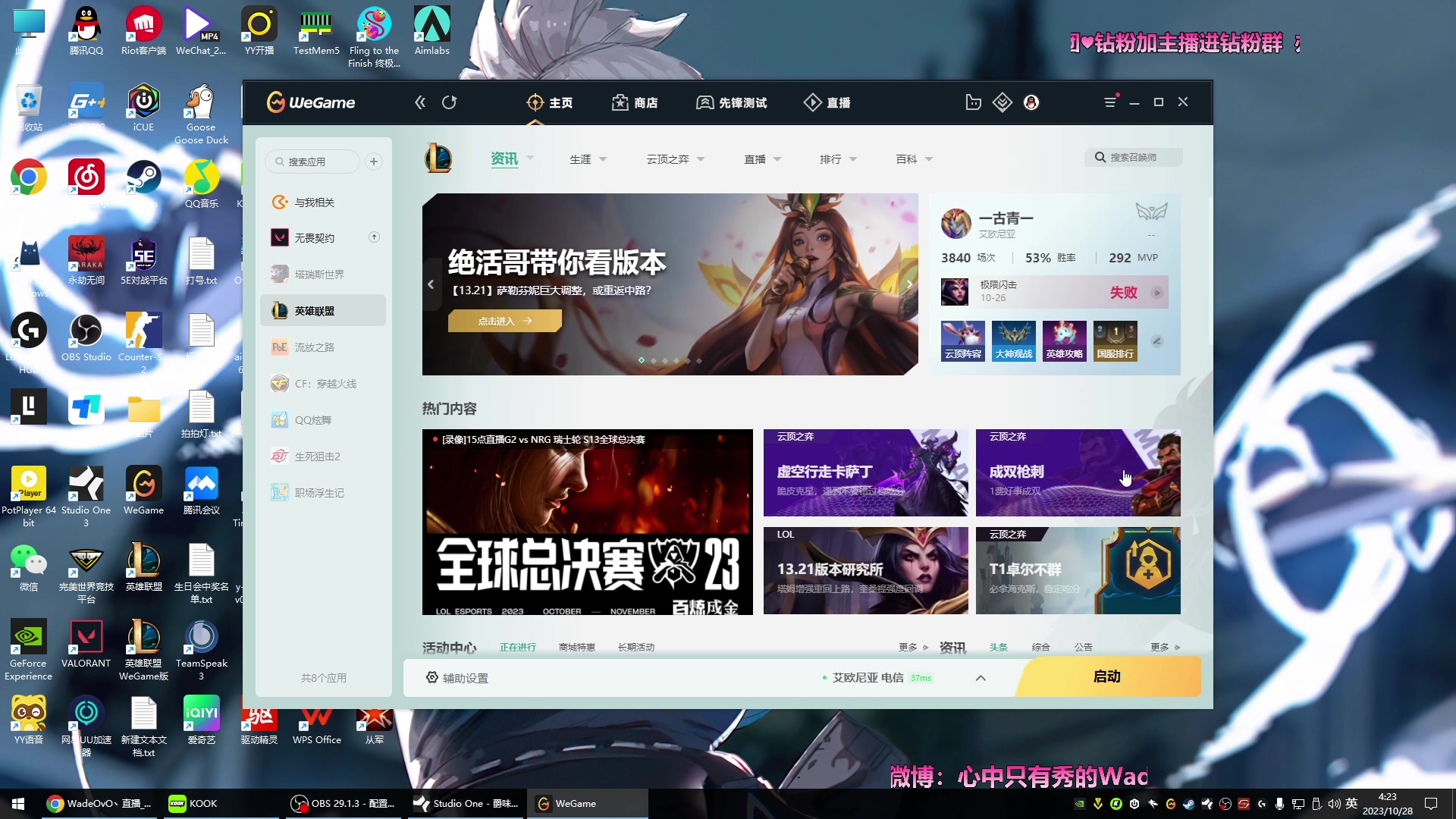Open the folder icon in WeGame's title bar
Image resolution: width=1456 pixels, height=819 pixels.
pyautogui.click(x=974, y=102)
